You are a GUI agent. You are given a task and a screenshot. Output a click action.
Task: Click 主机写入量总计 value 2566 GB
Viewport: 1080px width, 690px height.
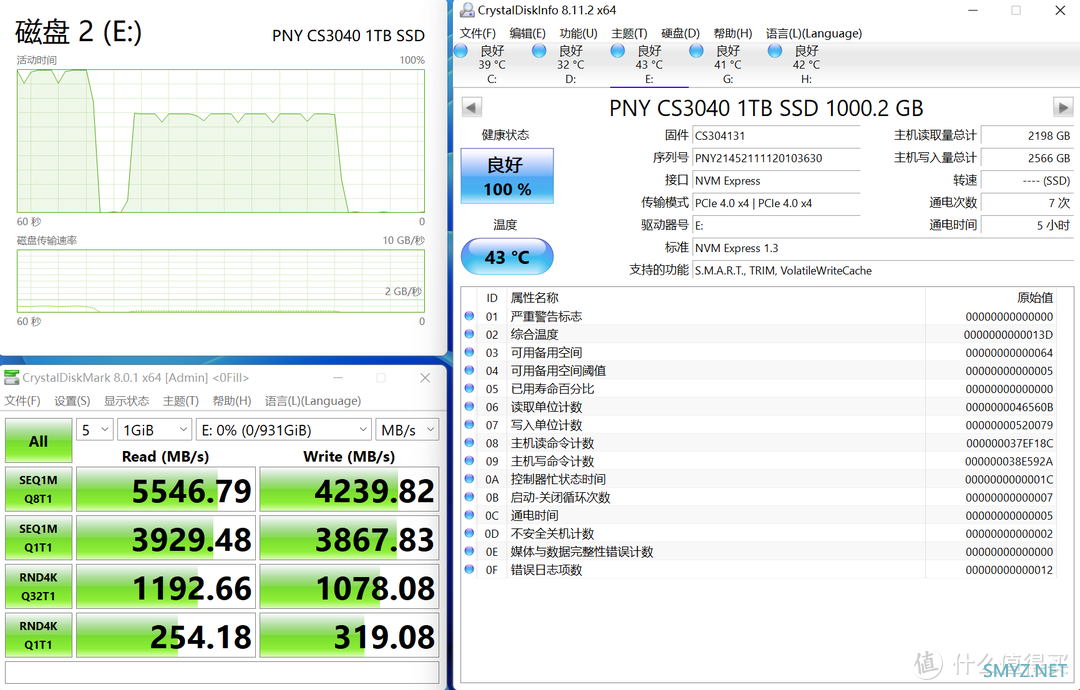[x=1027, y=158]
